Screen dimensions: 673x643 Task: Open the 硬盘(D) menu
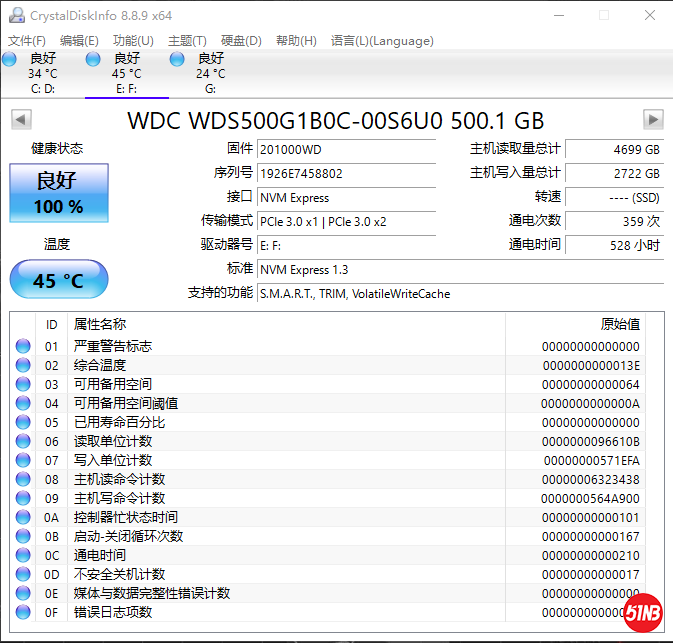pos(241,41)
